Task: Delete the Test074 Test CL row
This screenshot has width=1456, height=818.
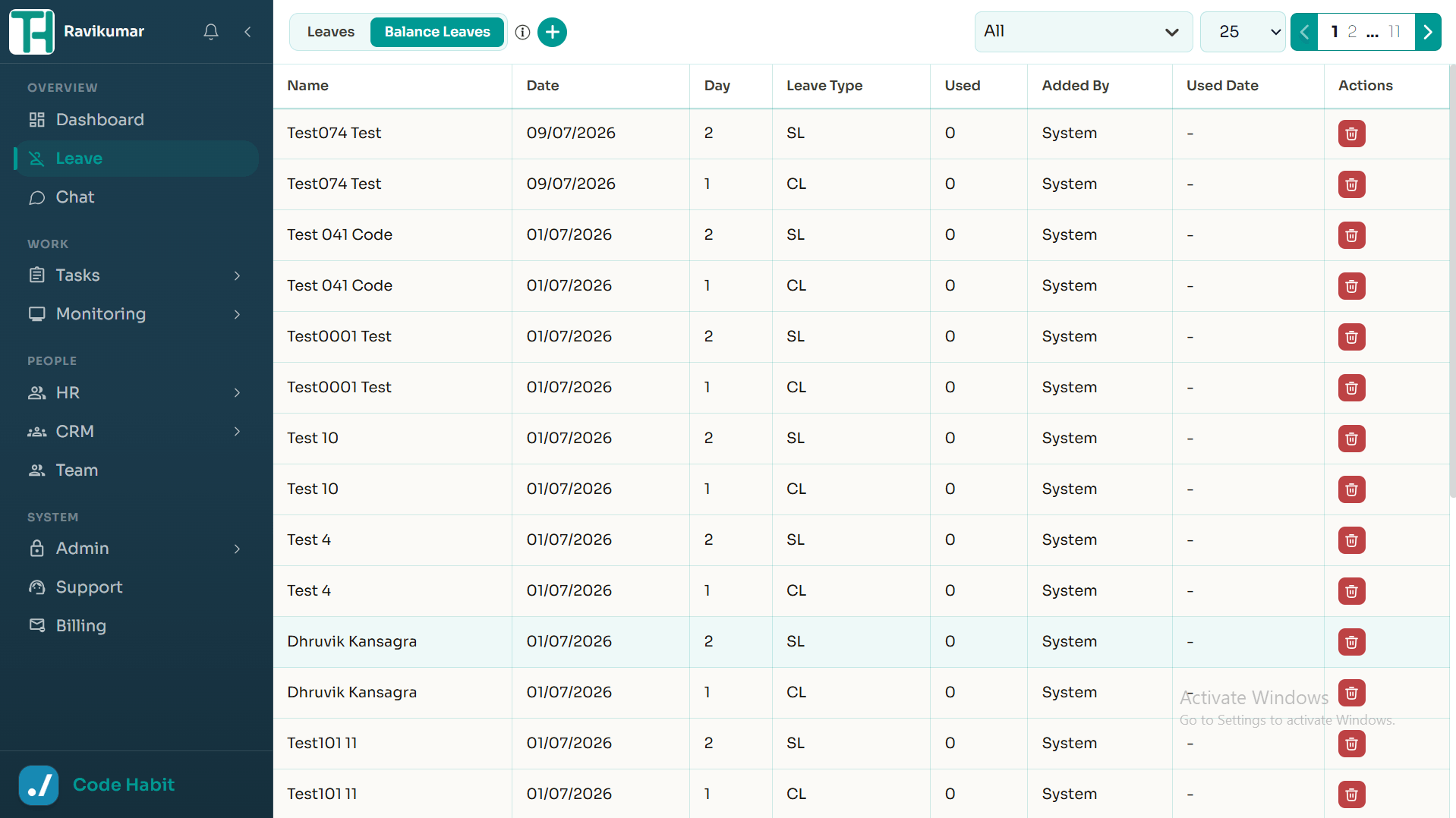Action: coord(1351,184)
